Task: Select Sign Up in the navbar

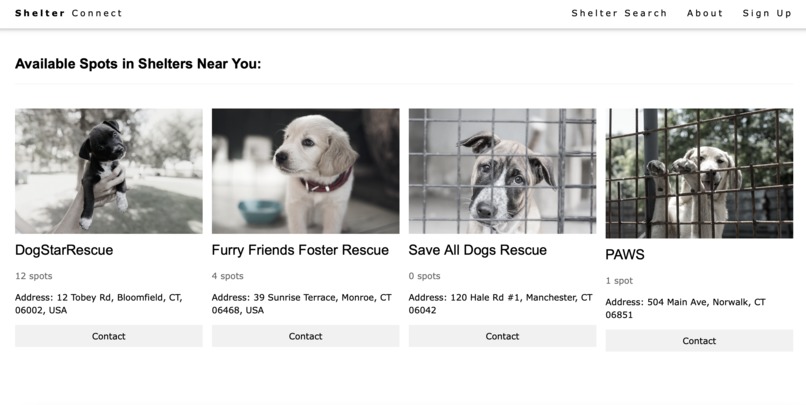Action: 767,13
